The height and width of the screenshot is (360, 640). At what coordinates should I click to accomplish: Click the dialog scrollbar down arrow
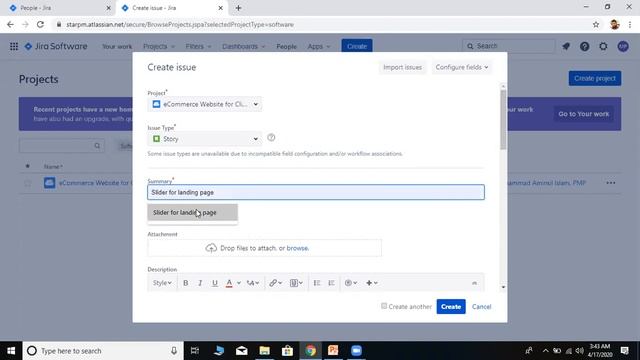point(503,287)
